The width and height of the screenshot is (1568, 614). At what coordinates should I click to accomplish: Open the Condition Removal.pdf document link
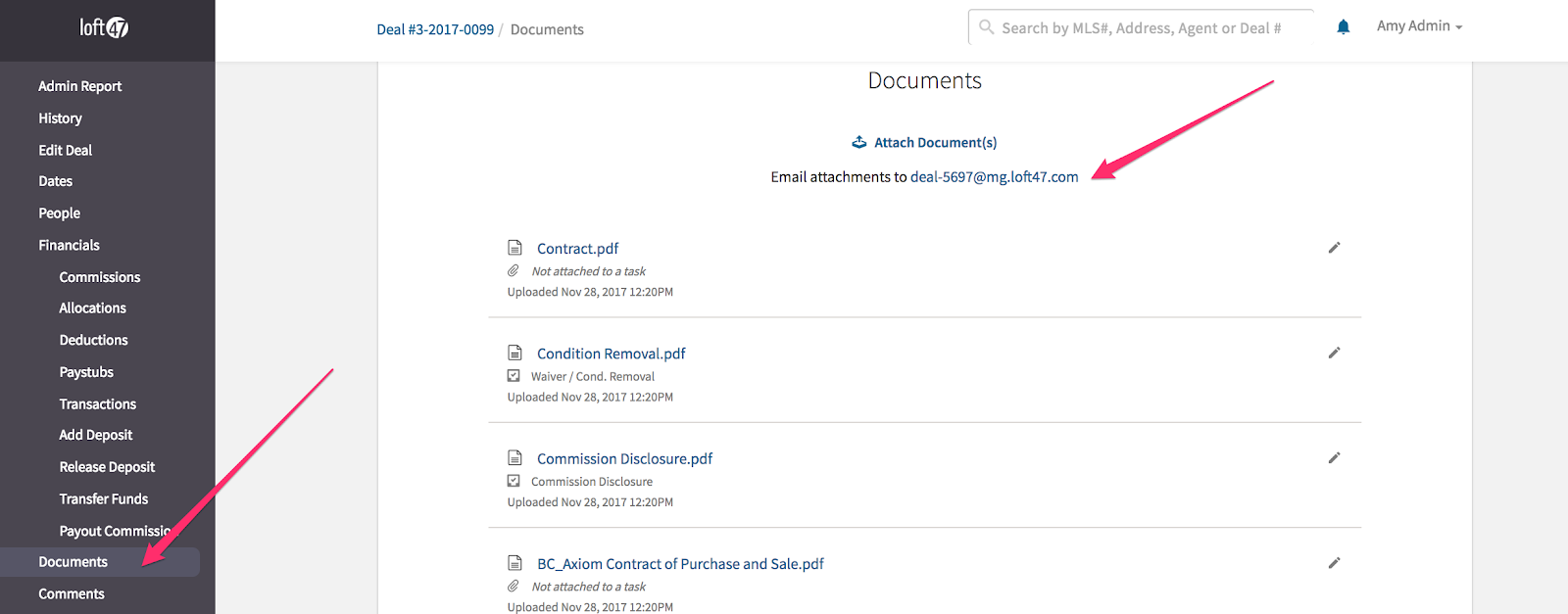coord(611,354)
